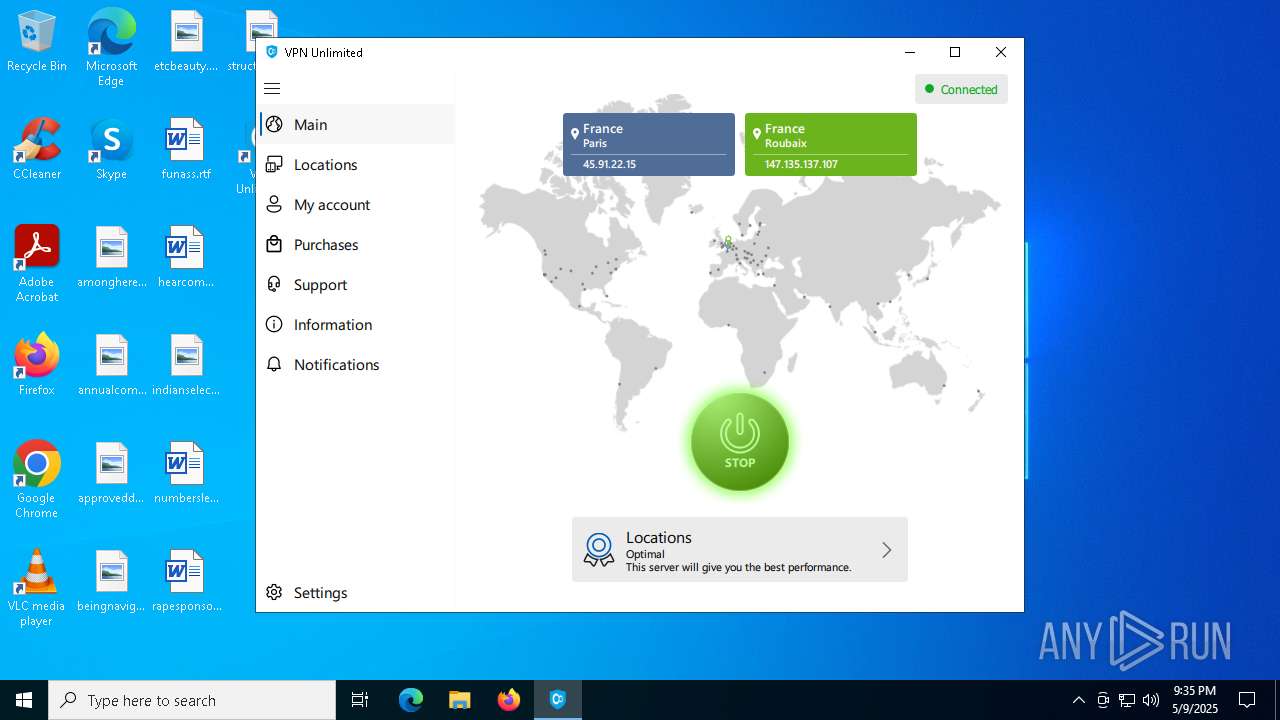Click the Connected status indicator
This screenshot has width=1280, height=720.
pos(961,89)
